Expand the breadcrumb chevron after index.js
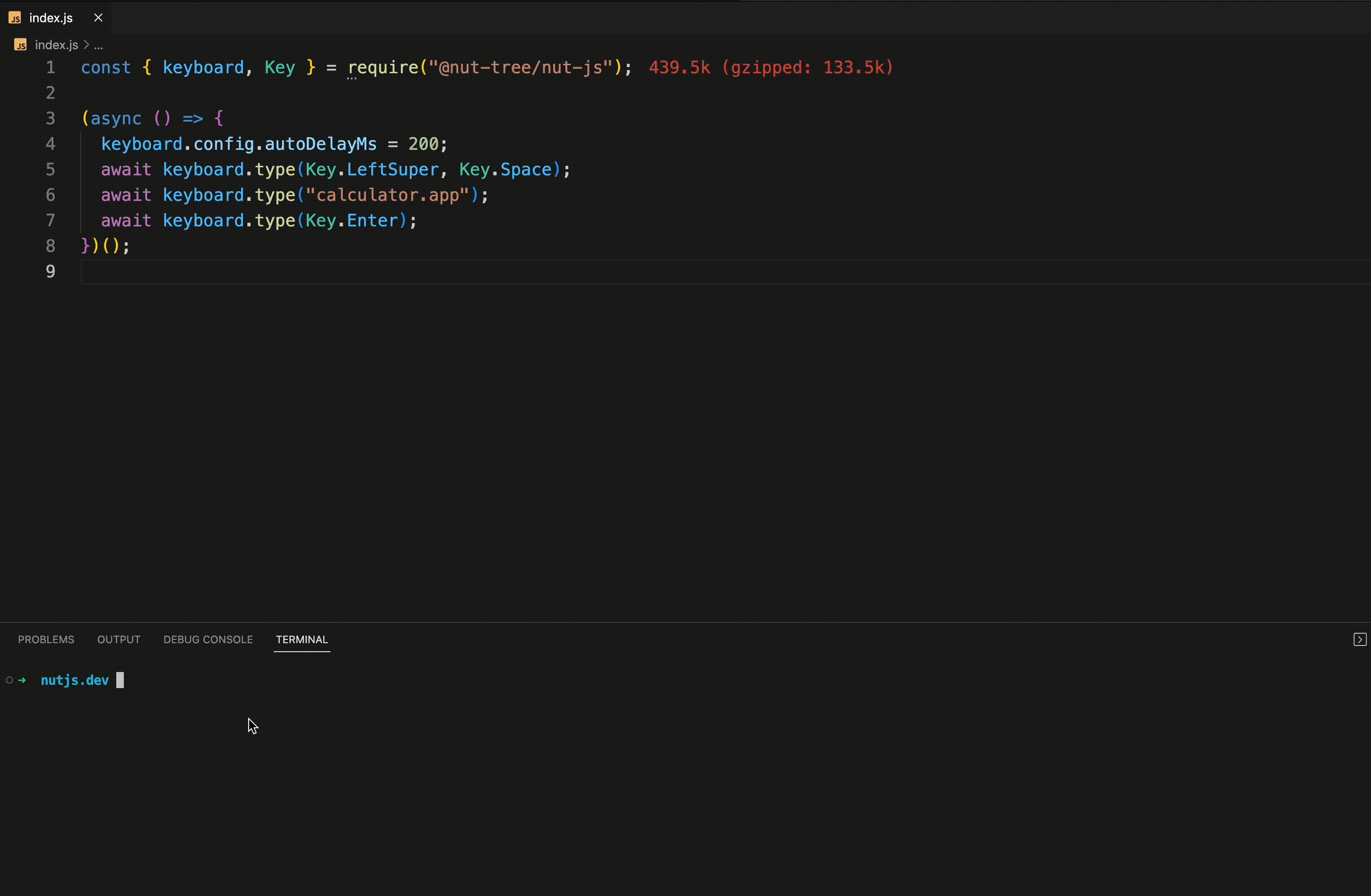The height and width of the screenshot is (896, 1371). (x=87, y=45)
